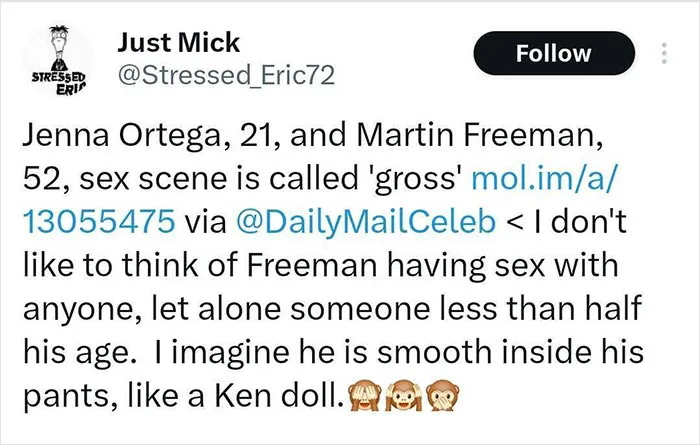The width and height of the screenshot is (700, 445).
Task: Follow the Just Mick account
Action: [x=554, y=53]
